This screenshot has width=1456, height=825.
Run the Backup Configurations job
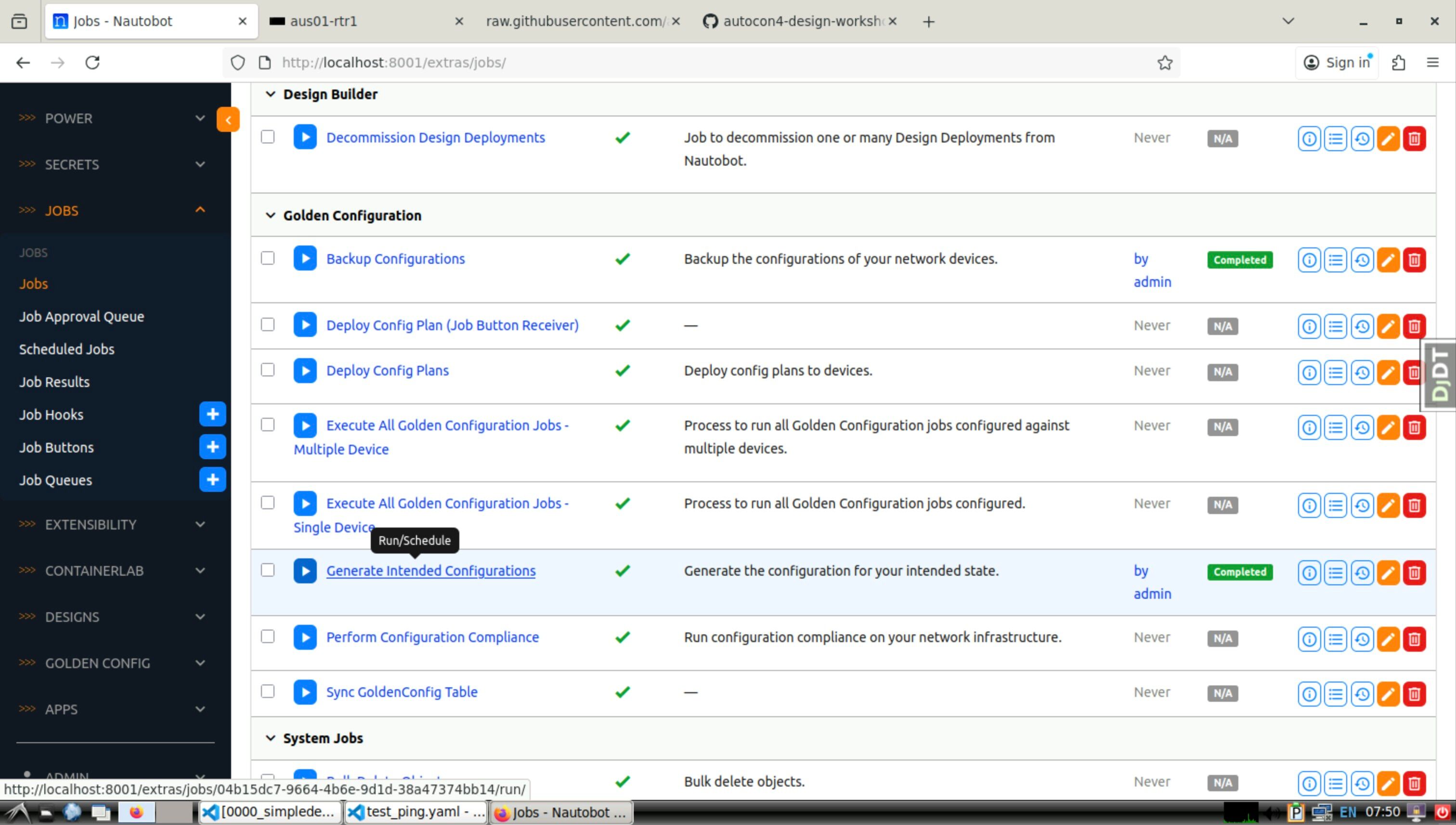coord(305,259)
